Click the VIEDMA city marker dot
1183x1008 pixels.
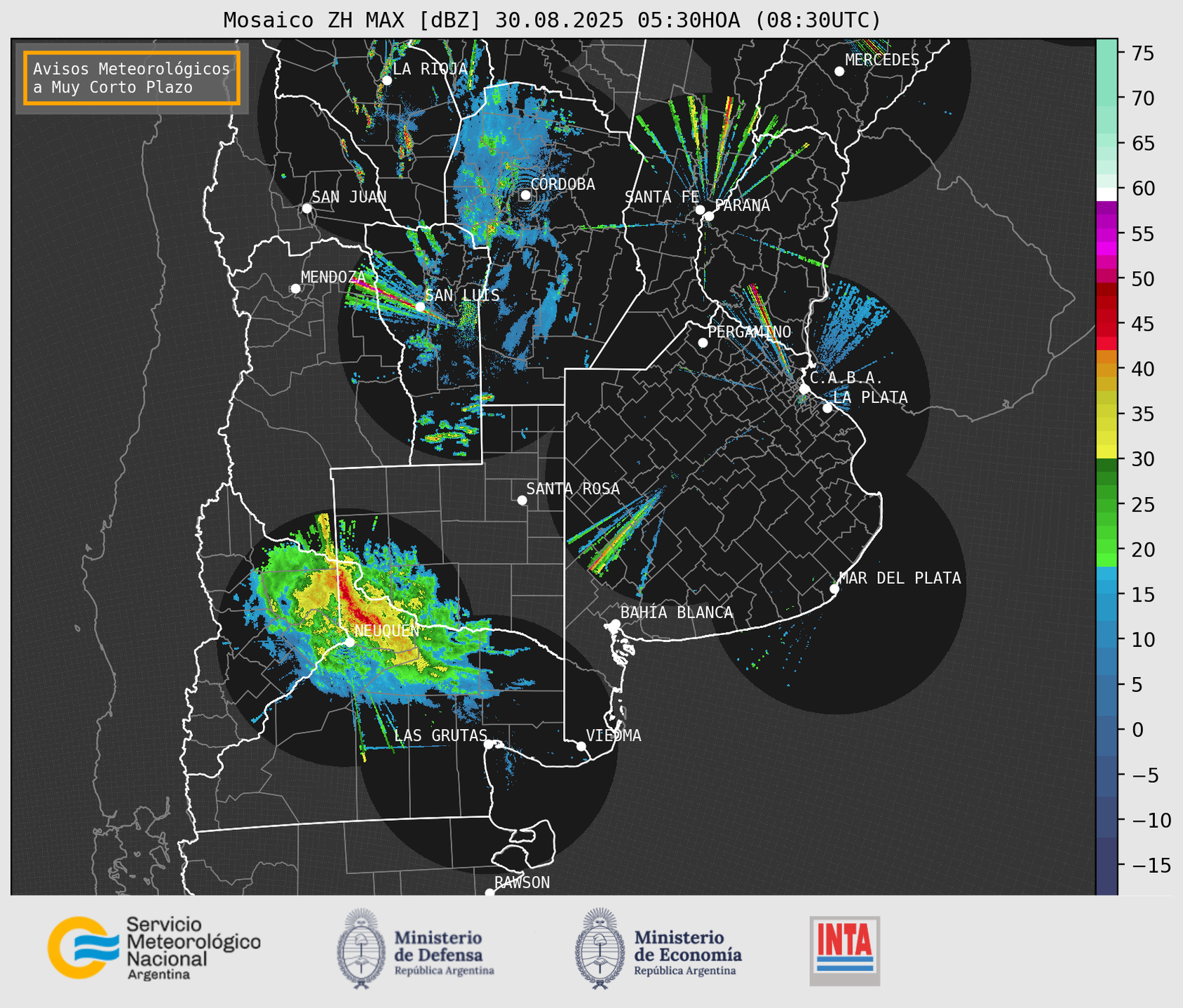click(581, 746)
